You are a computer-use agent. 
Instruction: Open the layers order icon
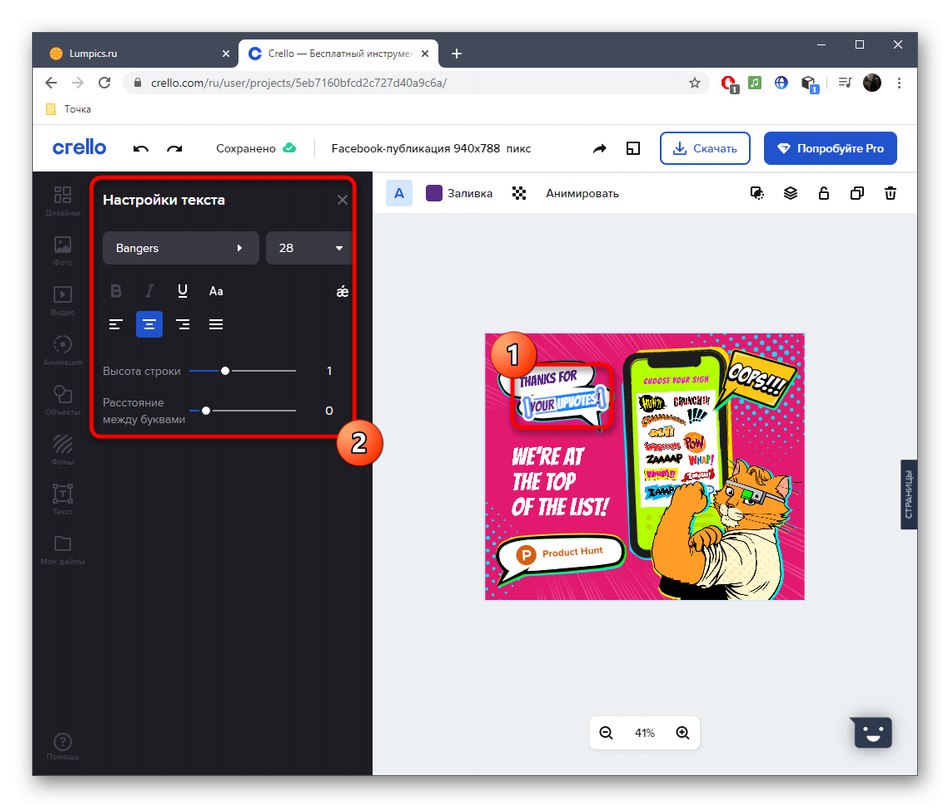[x=790, y=193]
